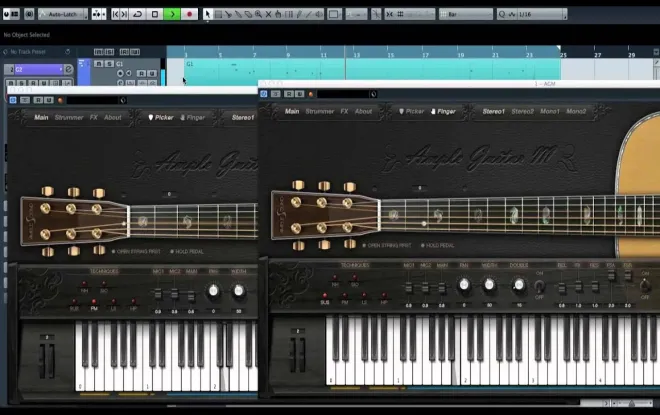Click the Quantize Q icon
Viewport: 660px width, 415px height.
tap(501, 14)
